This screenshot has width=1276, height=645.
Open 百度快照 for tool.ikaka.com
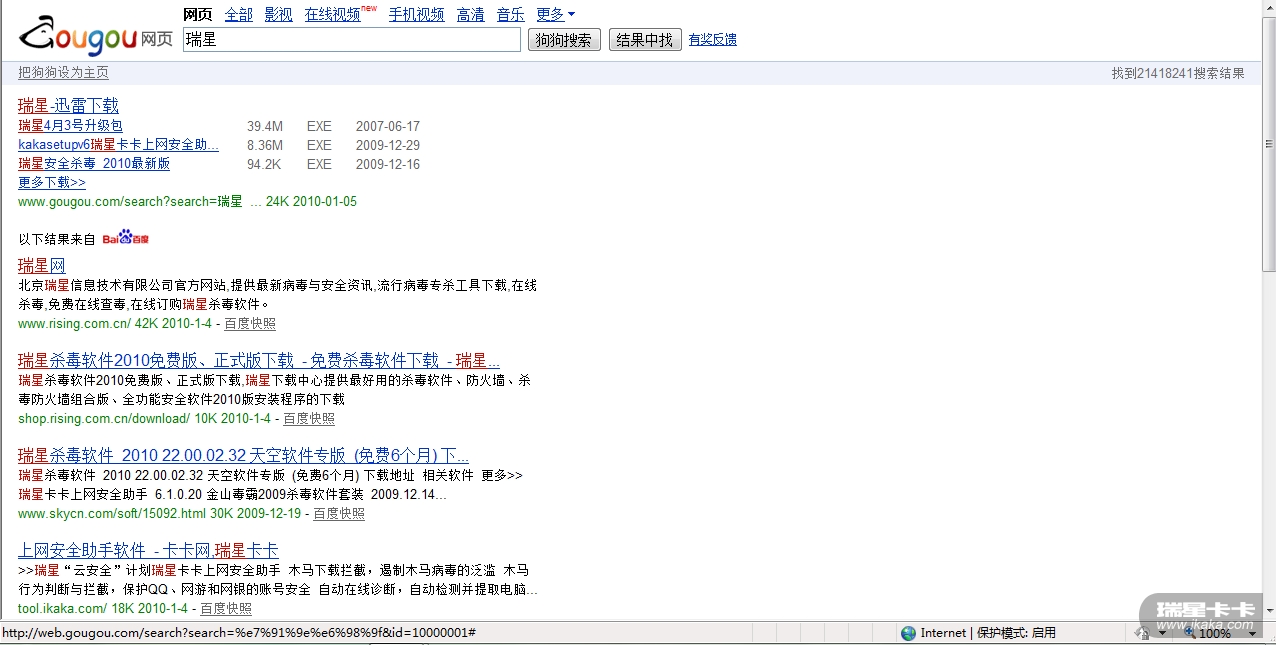[x=226, y=609]
